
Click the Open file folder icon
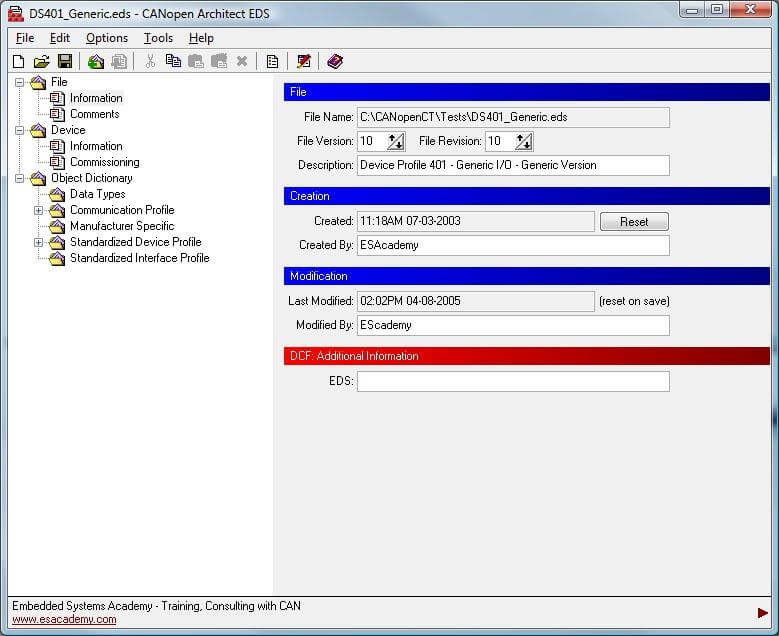pos(41,62)
